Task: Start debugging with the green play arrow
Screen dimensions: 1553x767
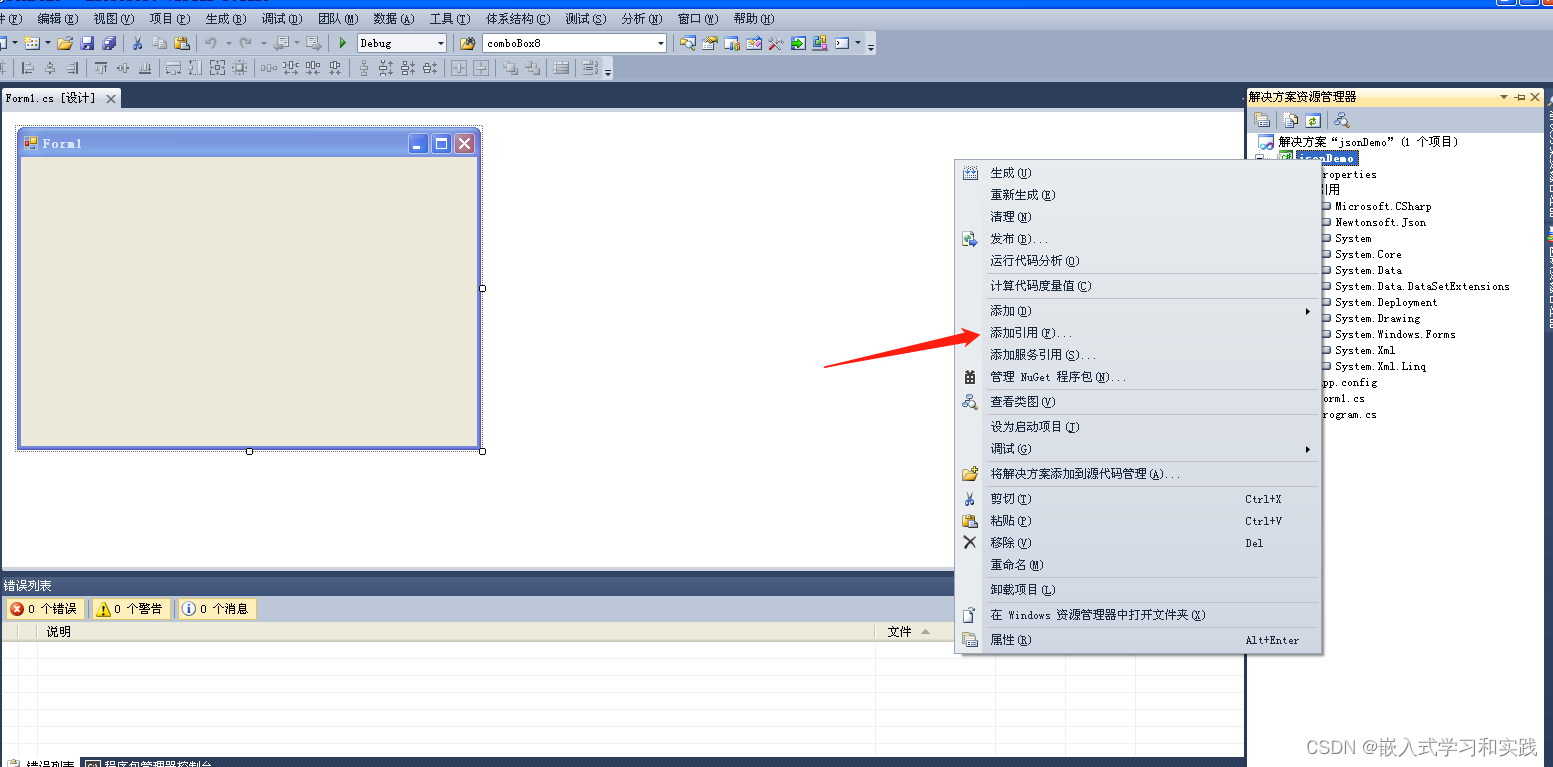Action: coord(342,43)
